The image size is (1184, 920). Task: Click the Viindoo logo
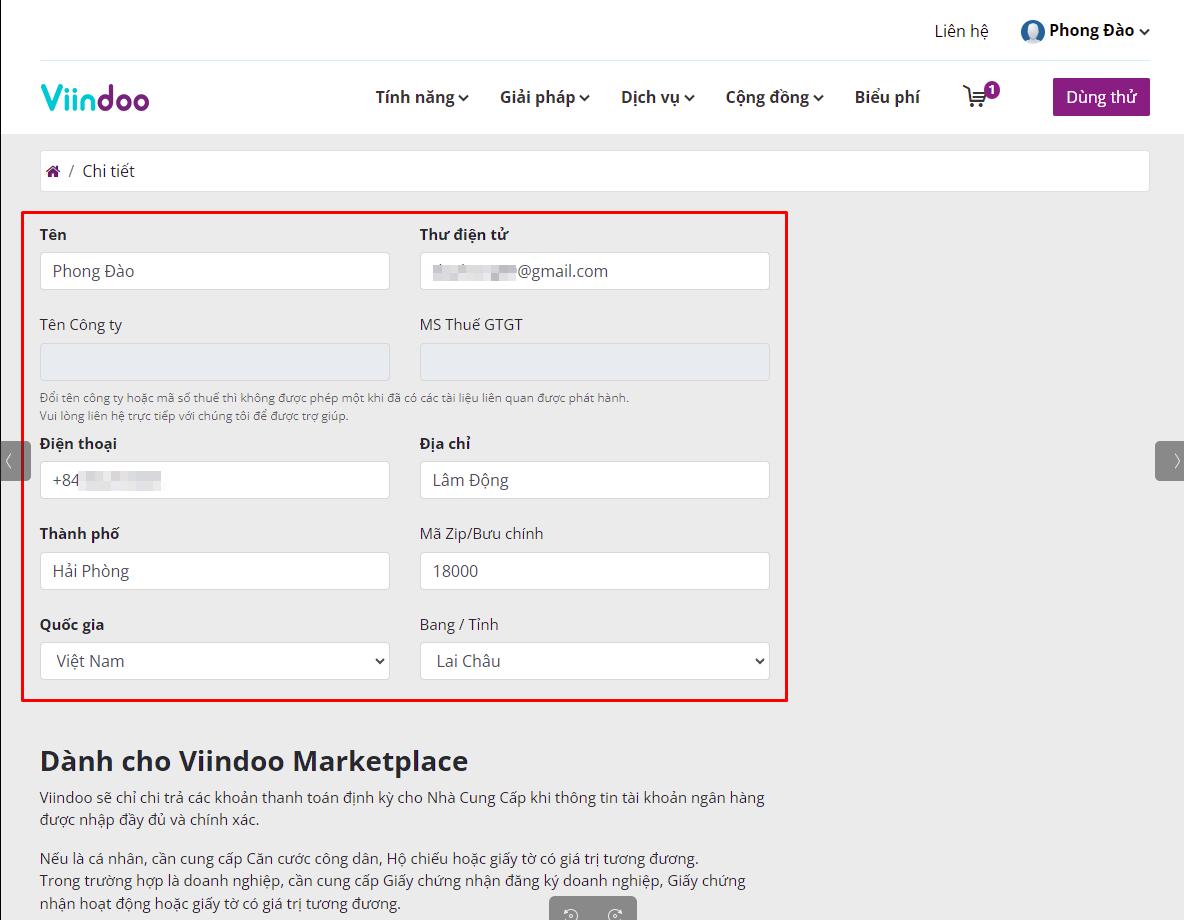coord(94,97)
